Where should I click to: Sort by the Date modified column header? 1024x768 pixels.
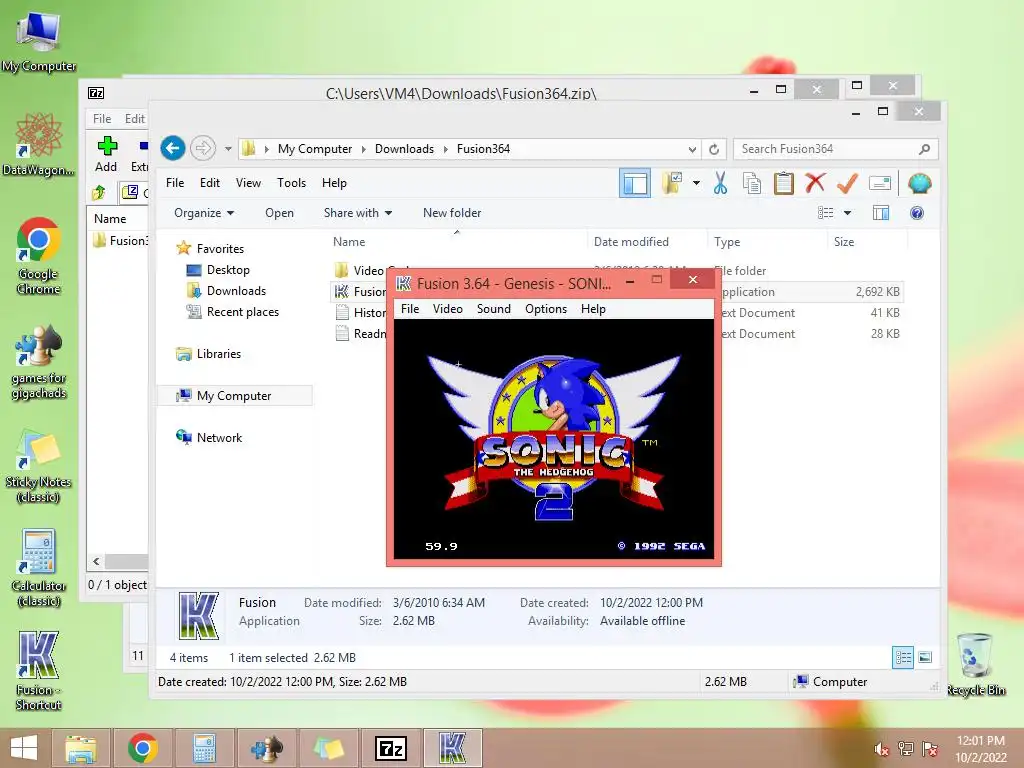click(631, 242)
